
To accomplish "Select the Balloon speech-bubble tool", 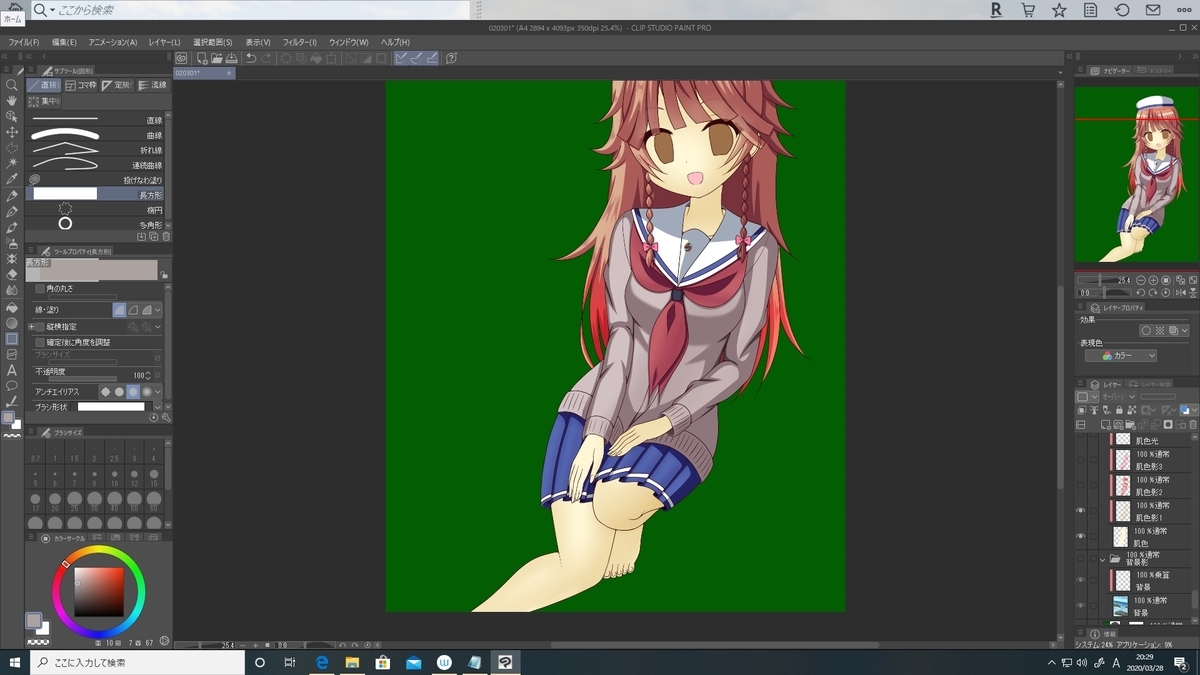I will point(12,385).
